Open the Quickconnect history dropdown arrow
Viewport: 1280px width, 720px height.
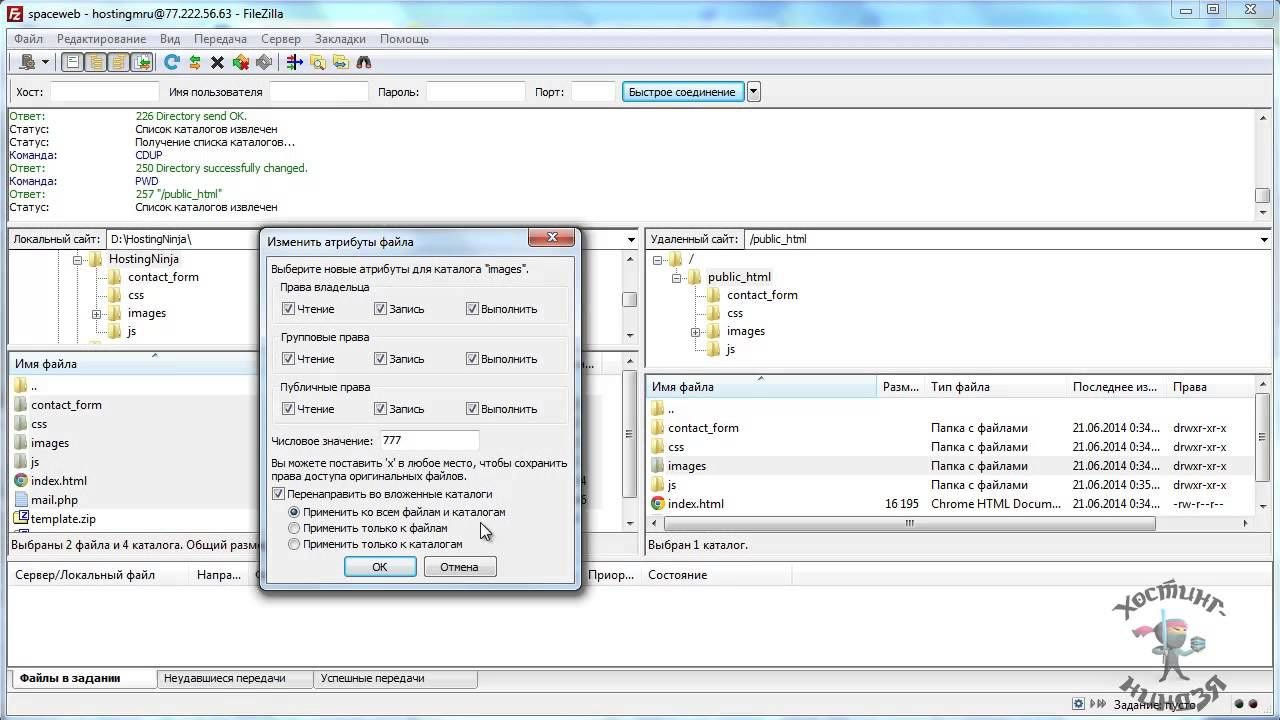pyautogui.click(x=754, y=92)
